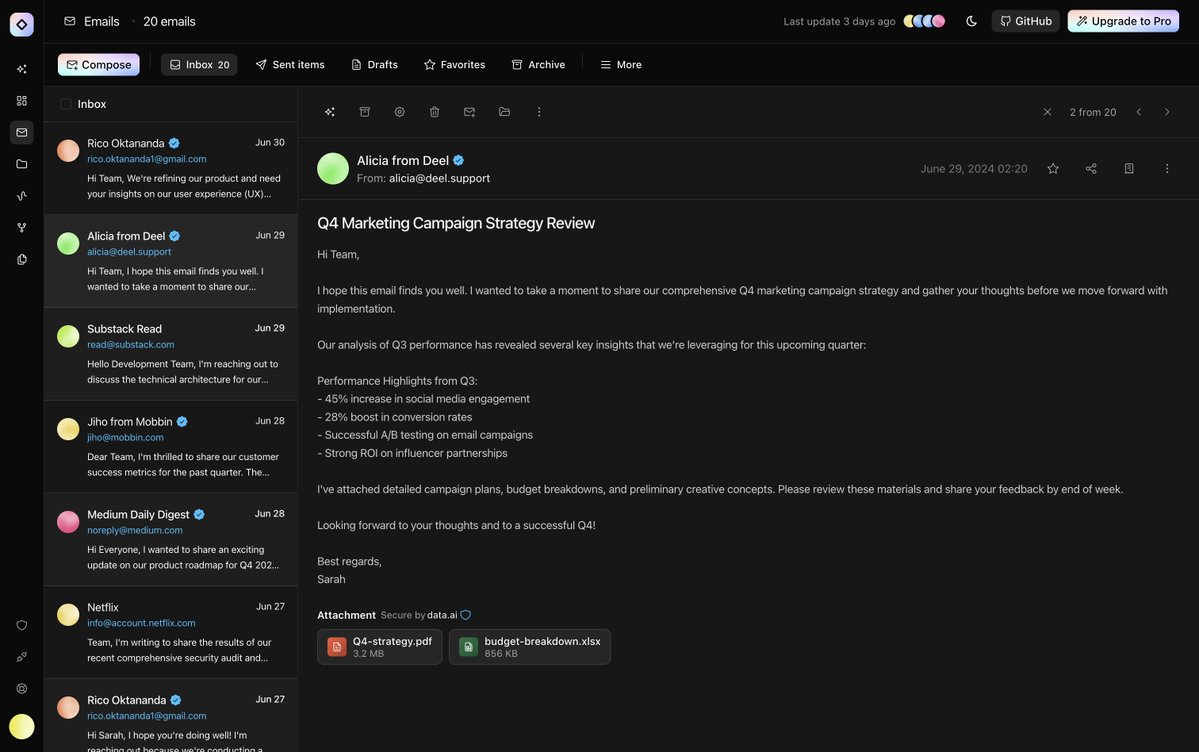Open the activity wave icon in sidebar
This screenshot has height=752, width=1199.
(21, 196)
